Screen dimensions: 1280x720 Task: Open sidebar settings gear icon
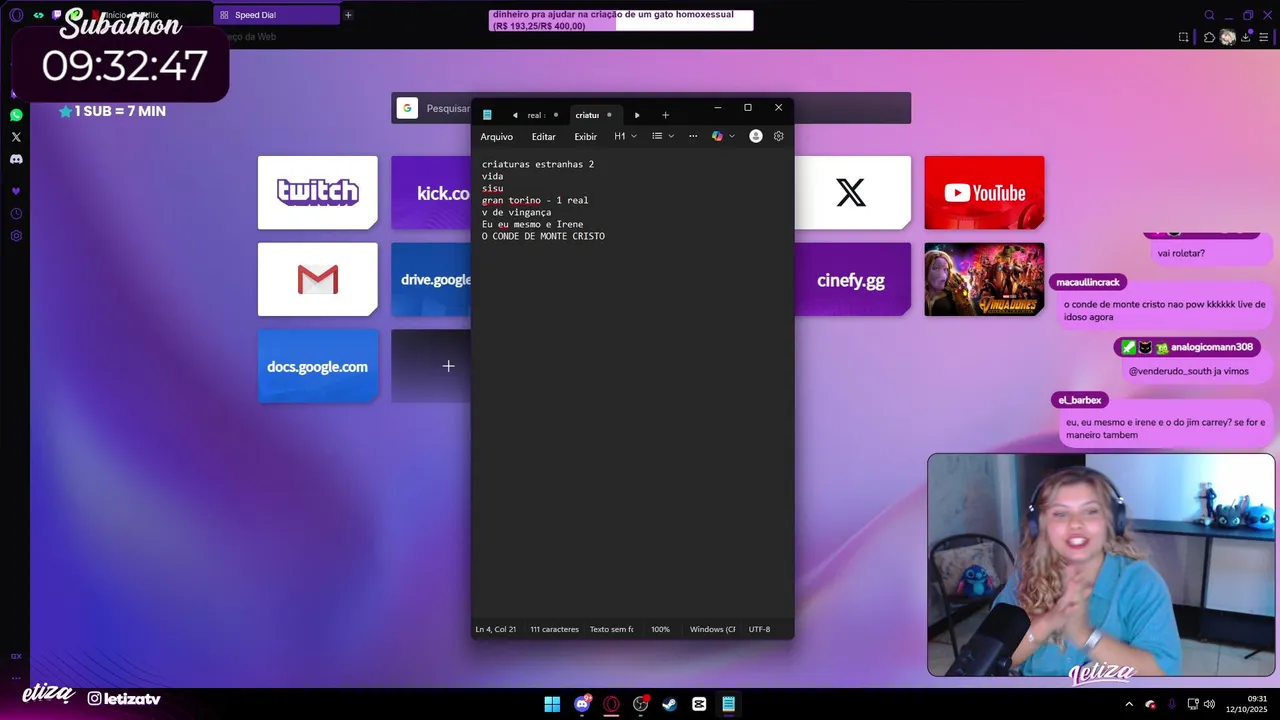tap(16, 236)
